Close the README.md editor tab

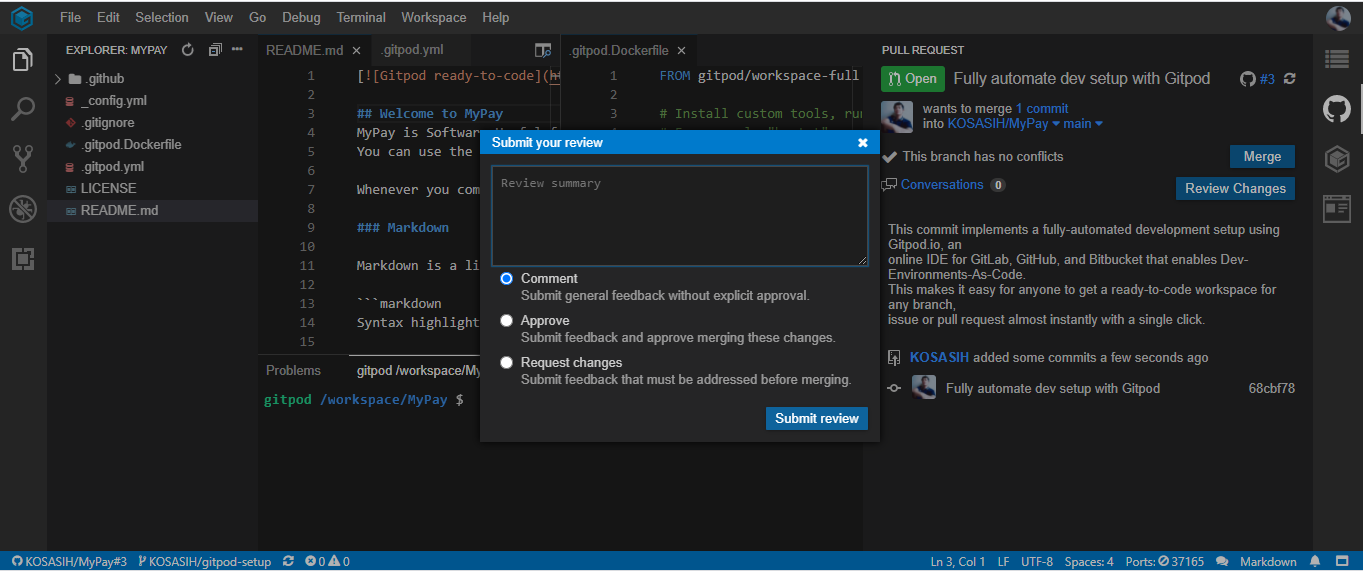pos(356,50)
